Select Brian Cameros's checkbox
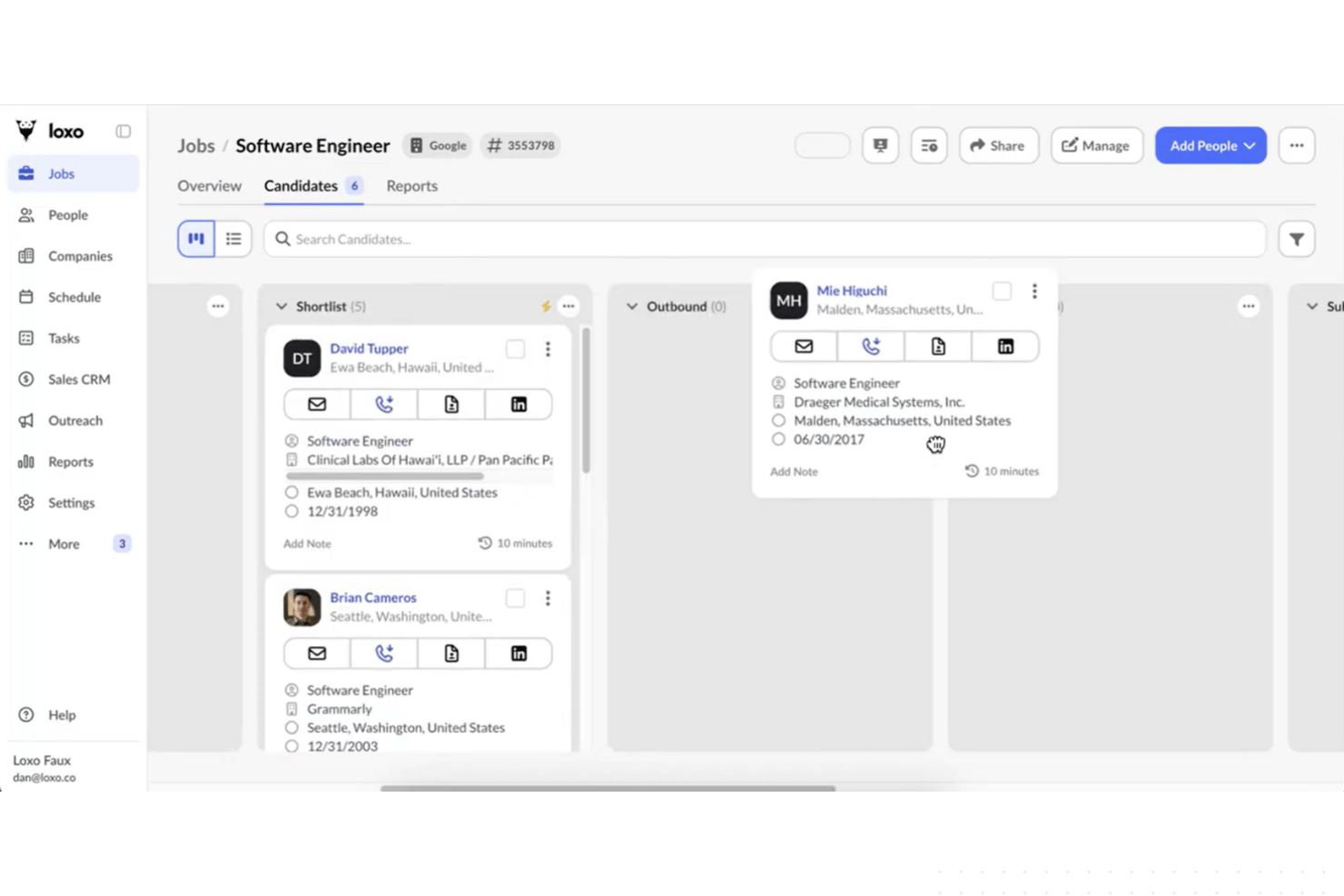 (x=515, y=598)
